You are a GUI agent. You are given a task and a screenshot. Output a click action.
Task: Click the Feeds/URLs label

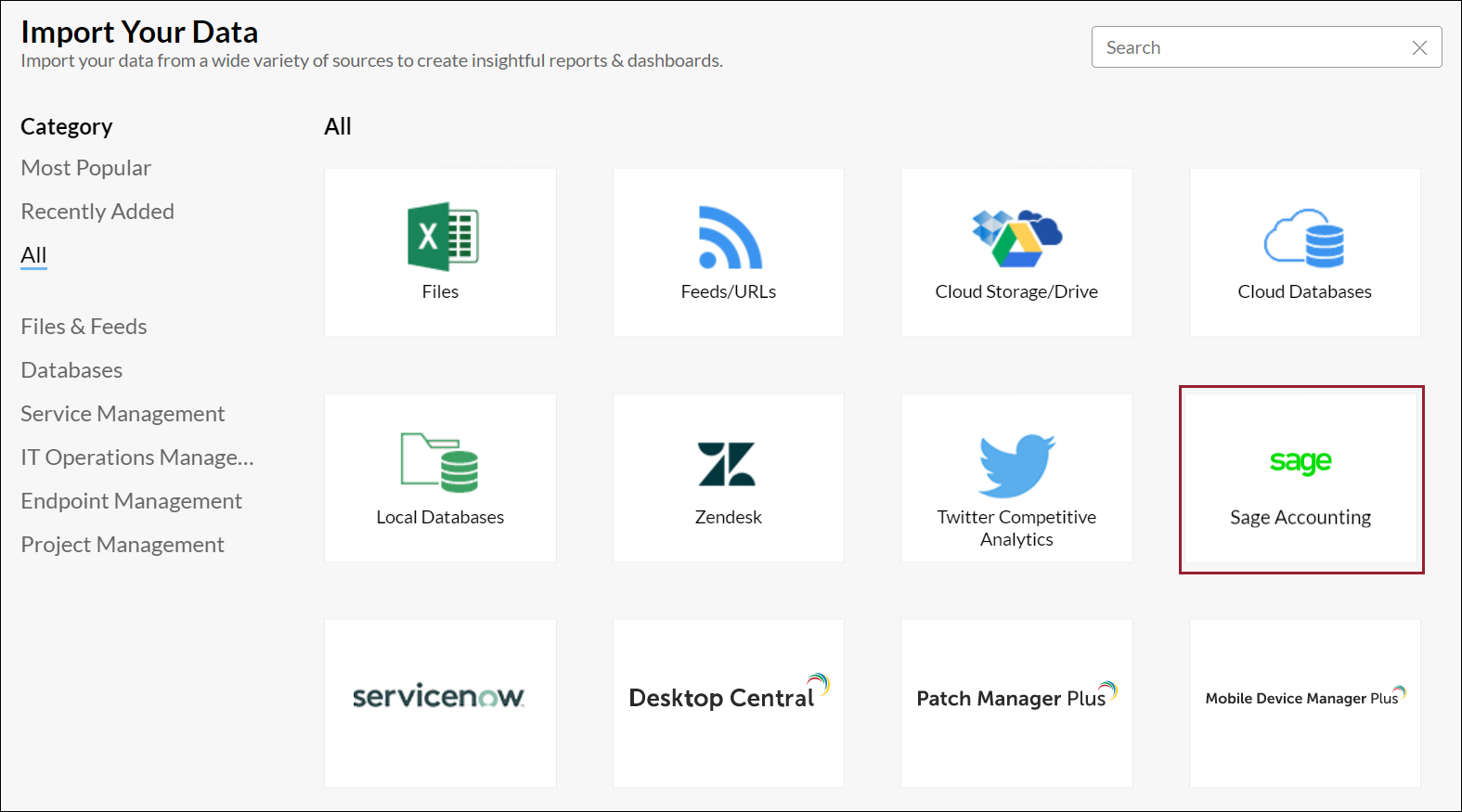pos(729,291)
